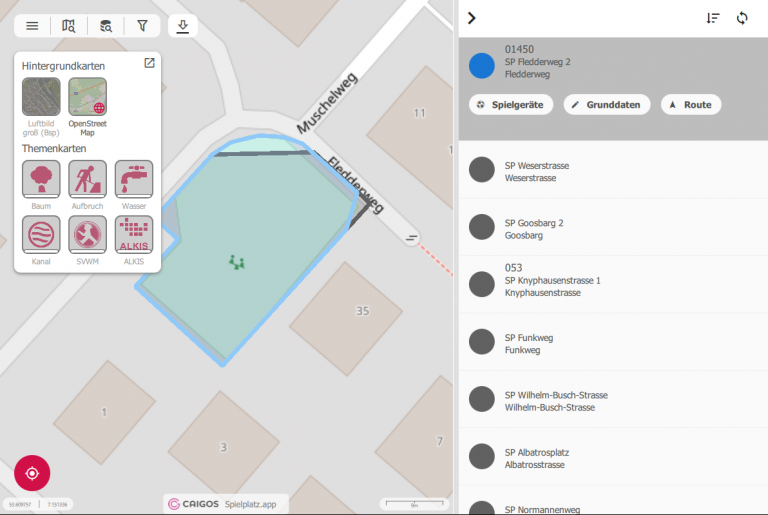Screen dimensions: 768x515
Task: Open the database search tool
Action: [x=106, y=26]
